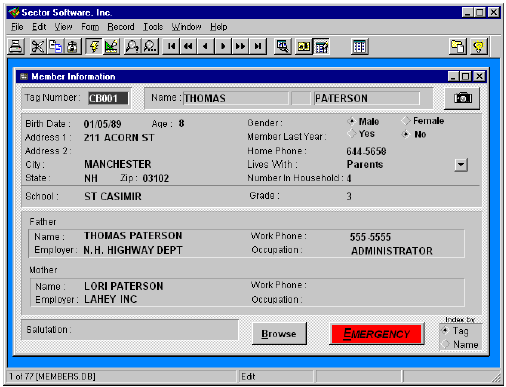Click the Member Information window icon

click(24, 77)
